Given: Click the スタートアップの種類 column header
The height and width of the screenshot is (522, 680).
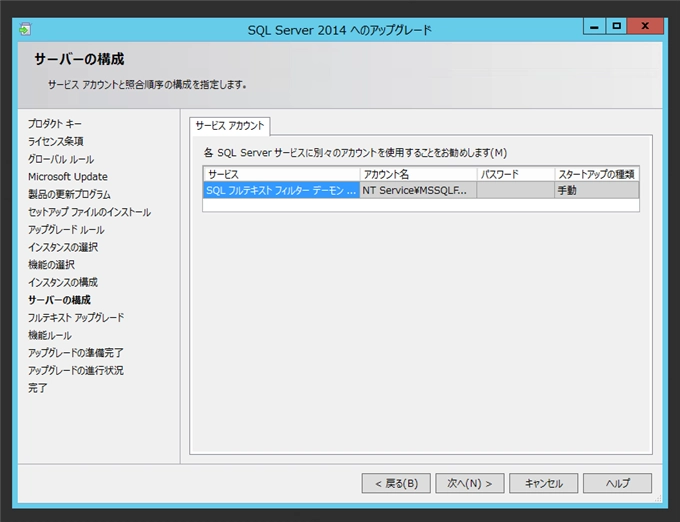Looking at the screenshot, I should [x=597, y=174].
